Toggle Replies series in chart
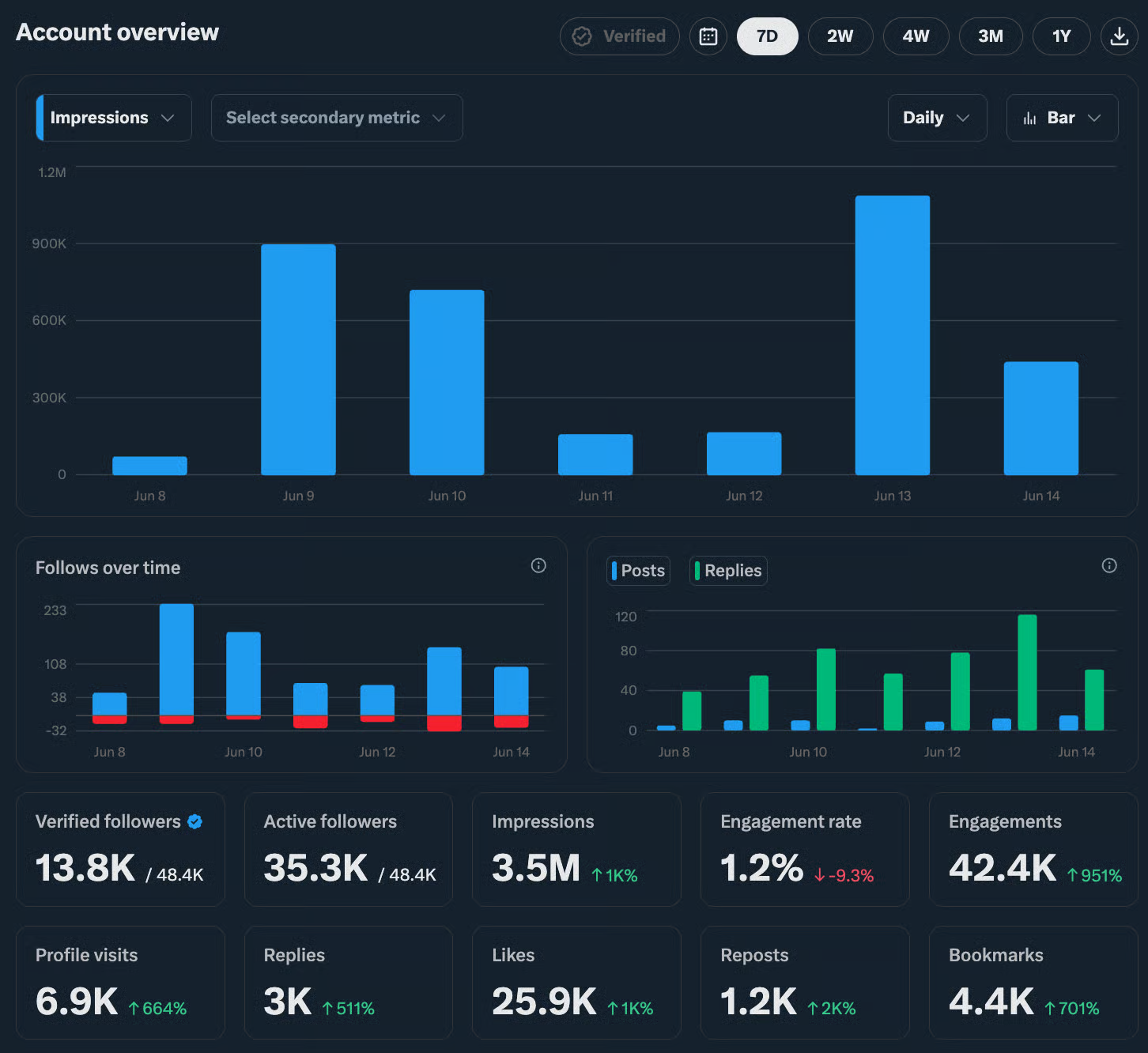 point(728,571)
